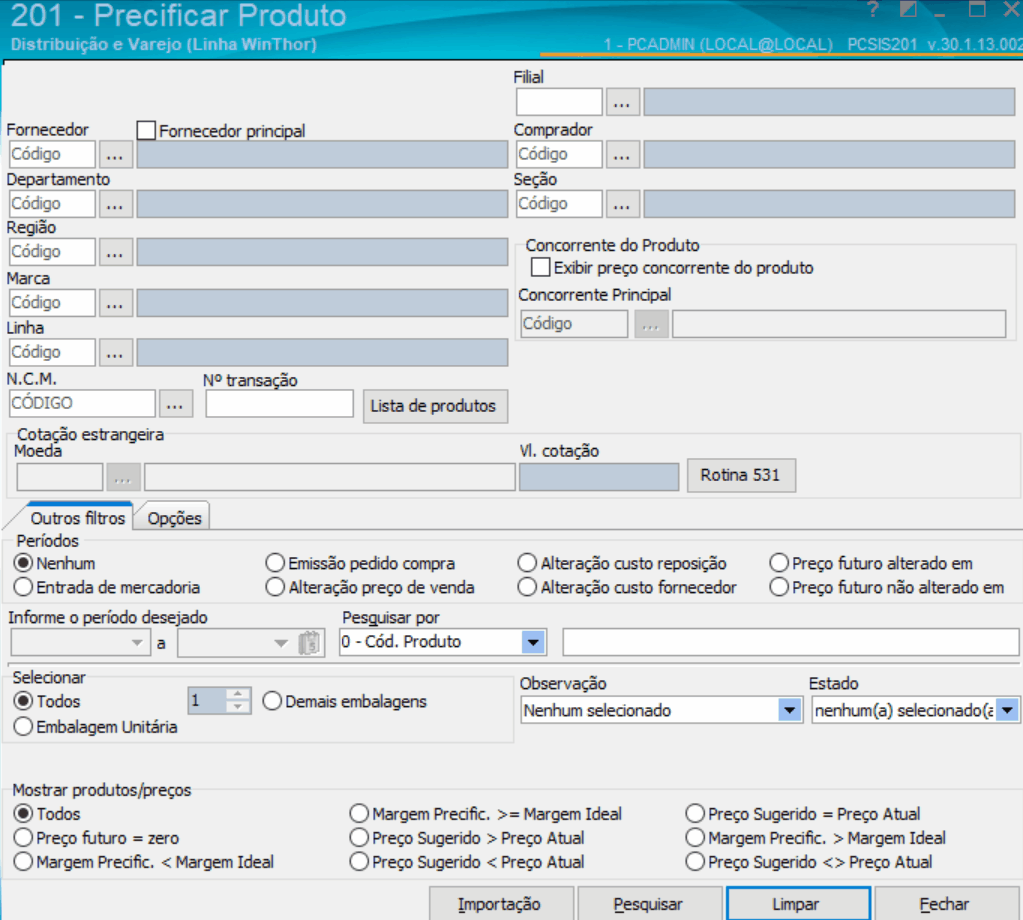Focus the Marca Código input field

52,303
